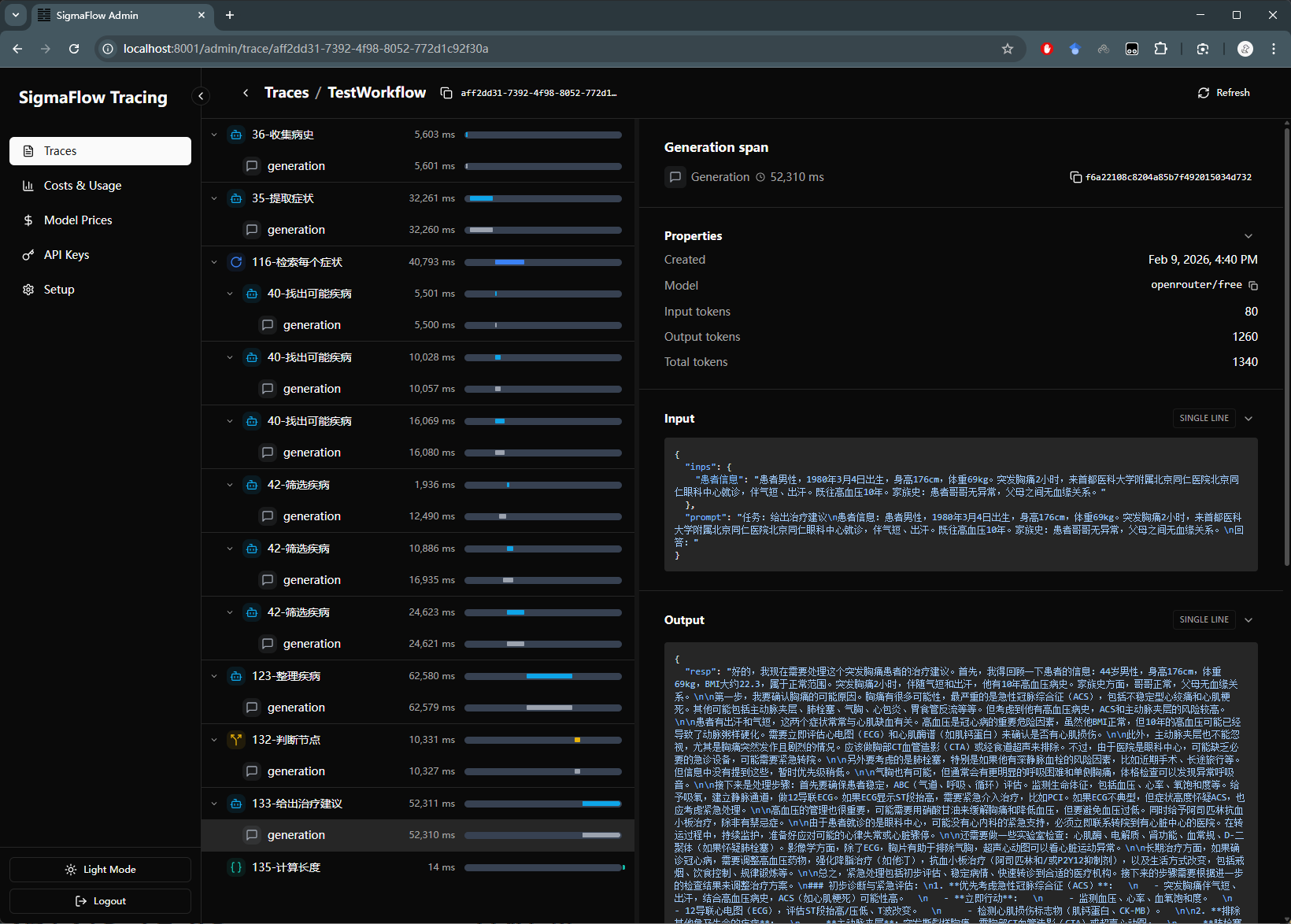1291x924 pixels.
Task: Click the 135-计算长度 code braces icon
Action: tap(236, 867)
